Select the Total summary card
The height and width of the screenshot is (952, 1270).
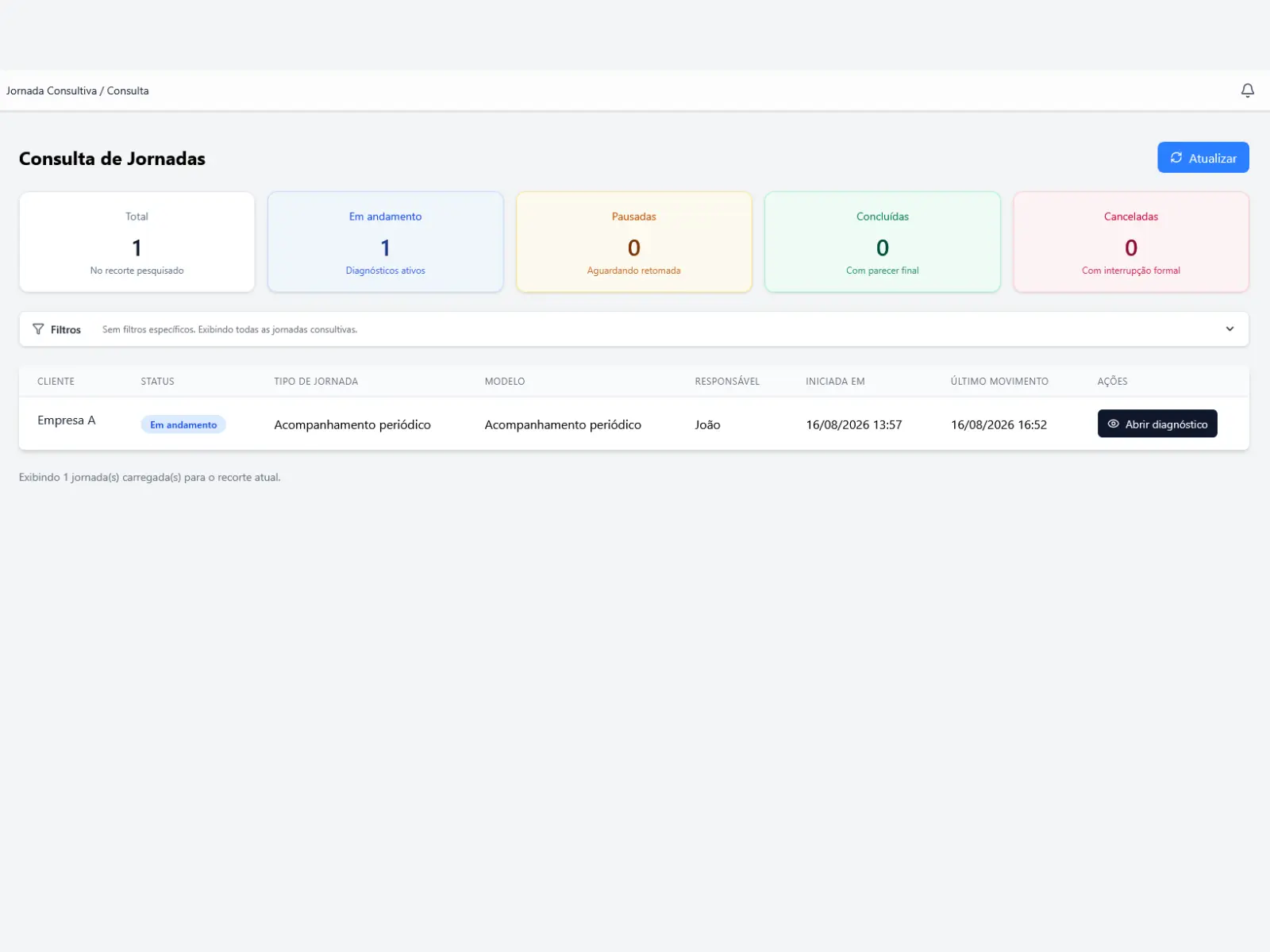137,242
